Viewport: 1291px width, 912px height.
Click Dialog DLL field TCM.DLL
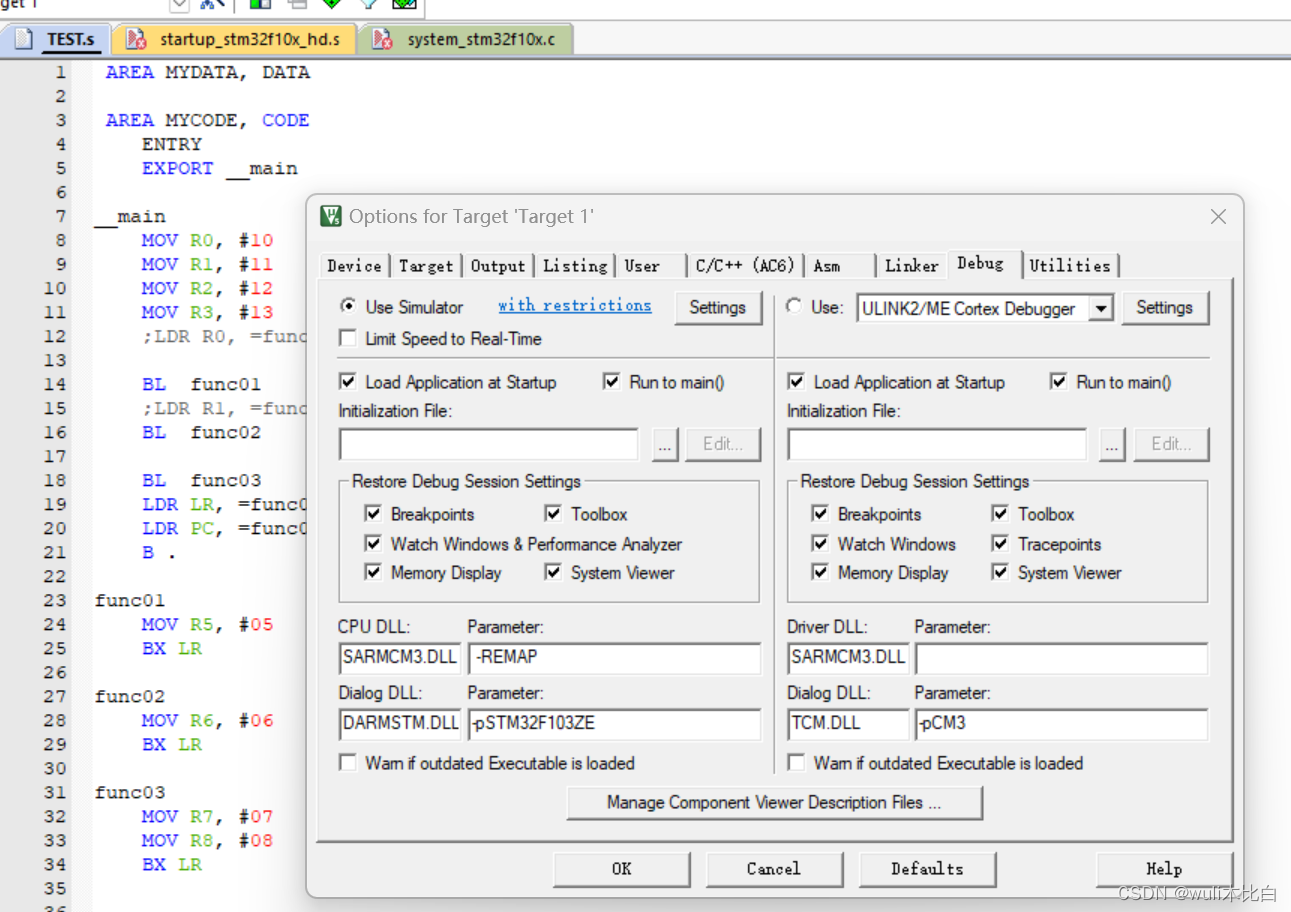coord(847,724)
